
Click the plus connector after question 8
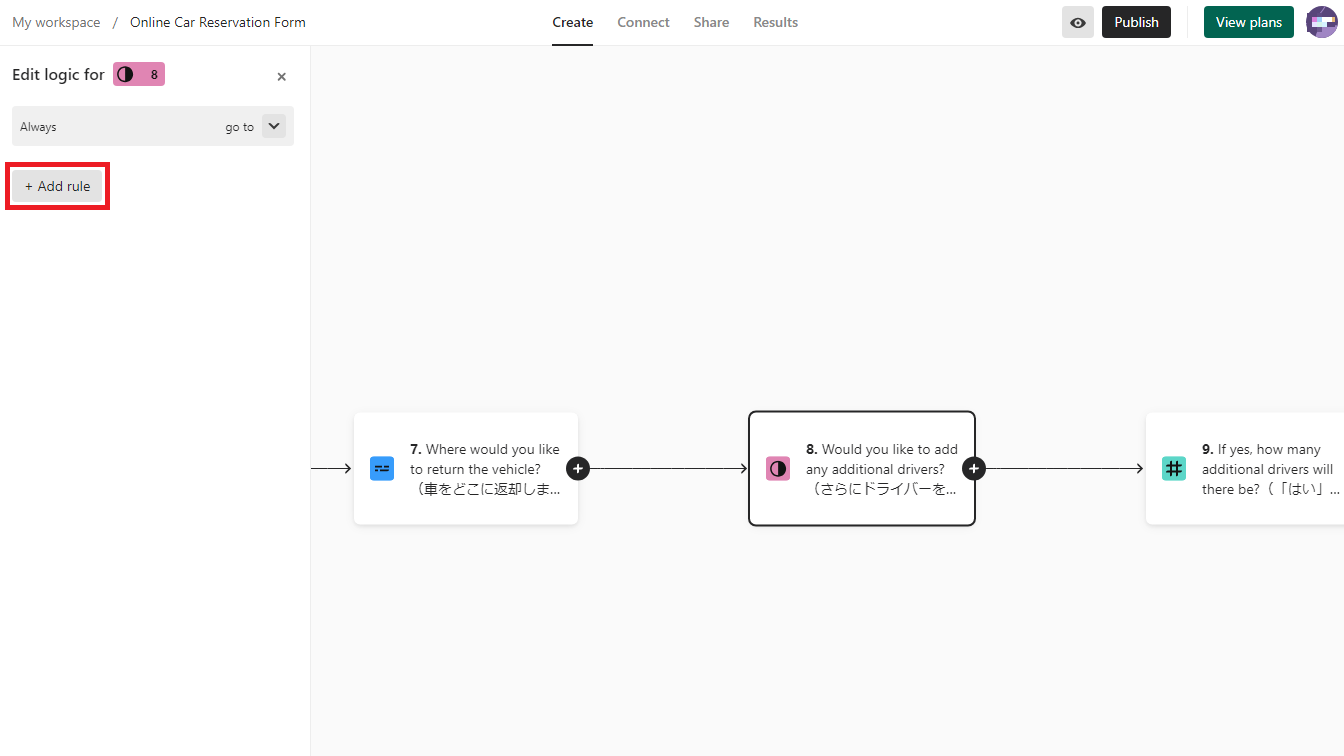(x=974, y=468)
